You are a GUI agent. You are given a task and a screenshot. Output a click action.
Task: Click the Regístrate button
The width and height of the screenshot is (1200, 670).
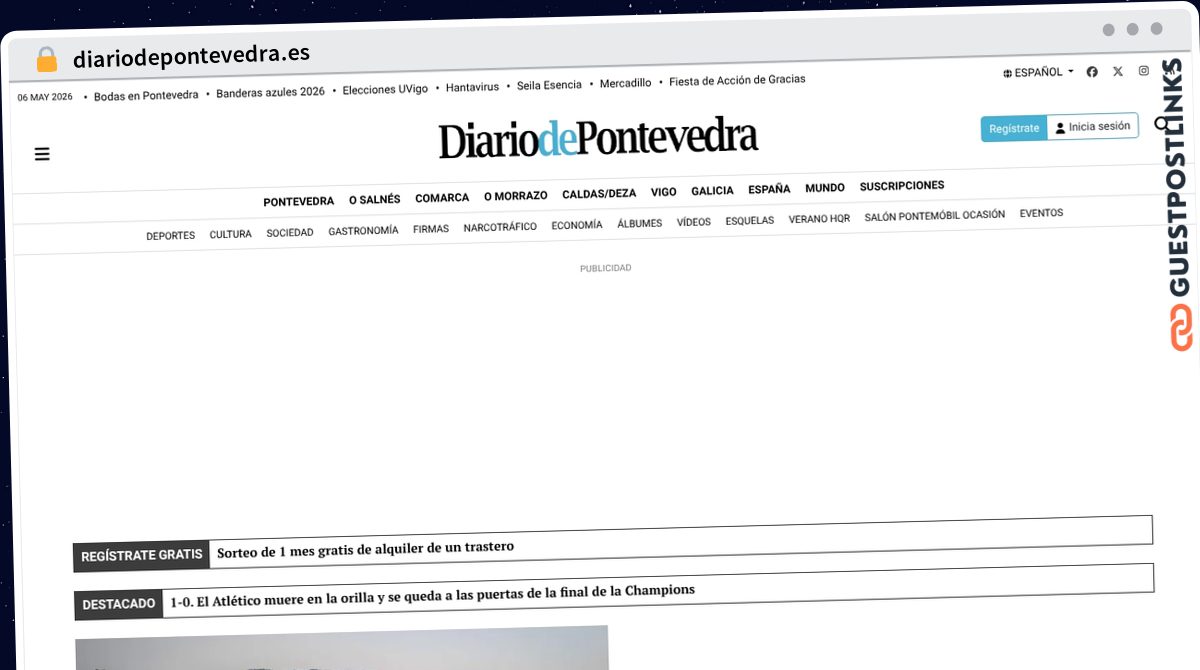click(x=1014, y=129)
